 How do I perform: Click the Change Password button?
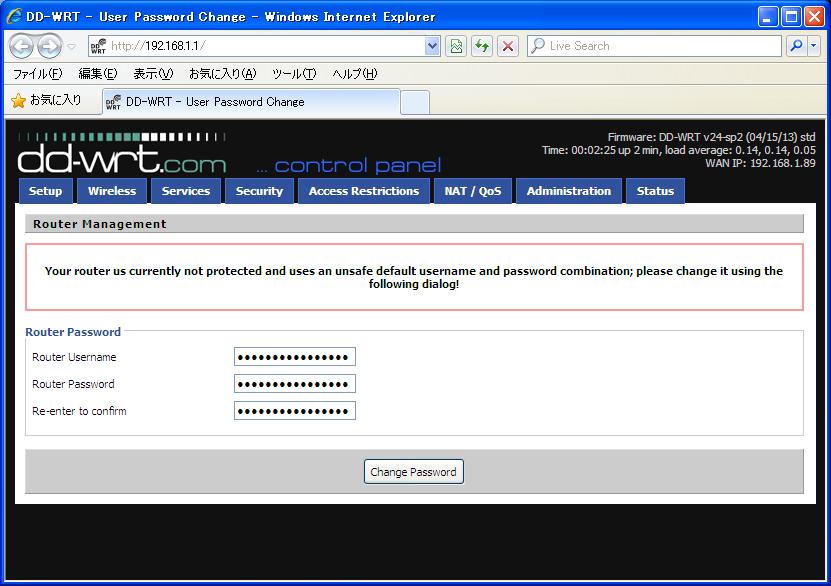(x=413, y=472)
